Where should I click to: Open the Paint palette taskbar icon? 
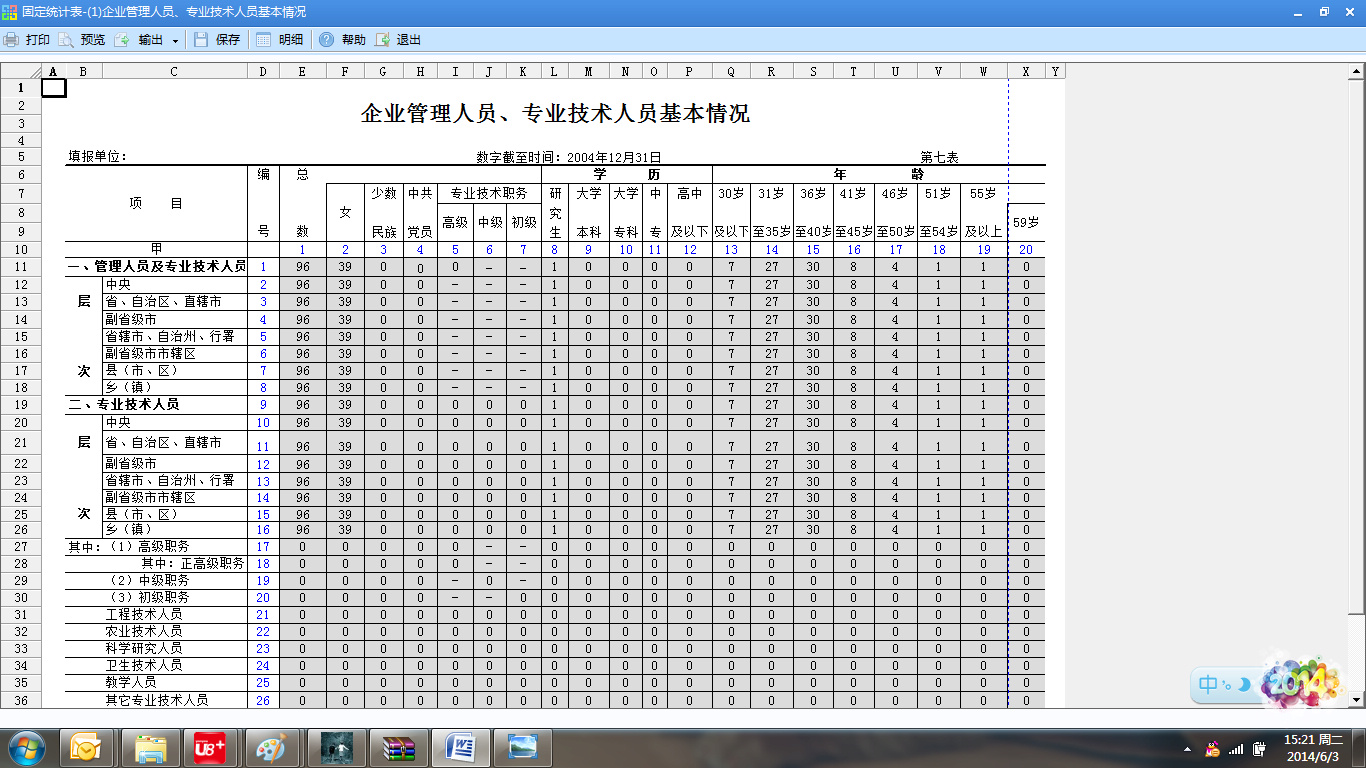(x=272, y=747)
